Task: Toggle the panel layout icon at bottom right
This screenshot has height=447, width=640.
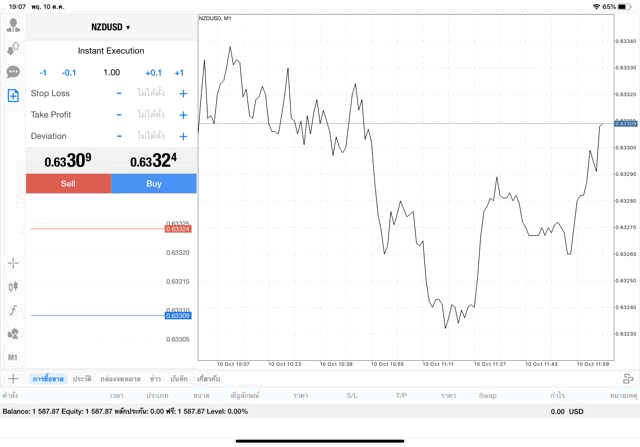Action: (x=628, y=379)
